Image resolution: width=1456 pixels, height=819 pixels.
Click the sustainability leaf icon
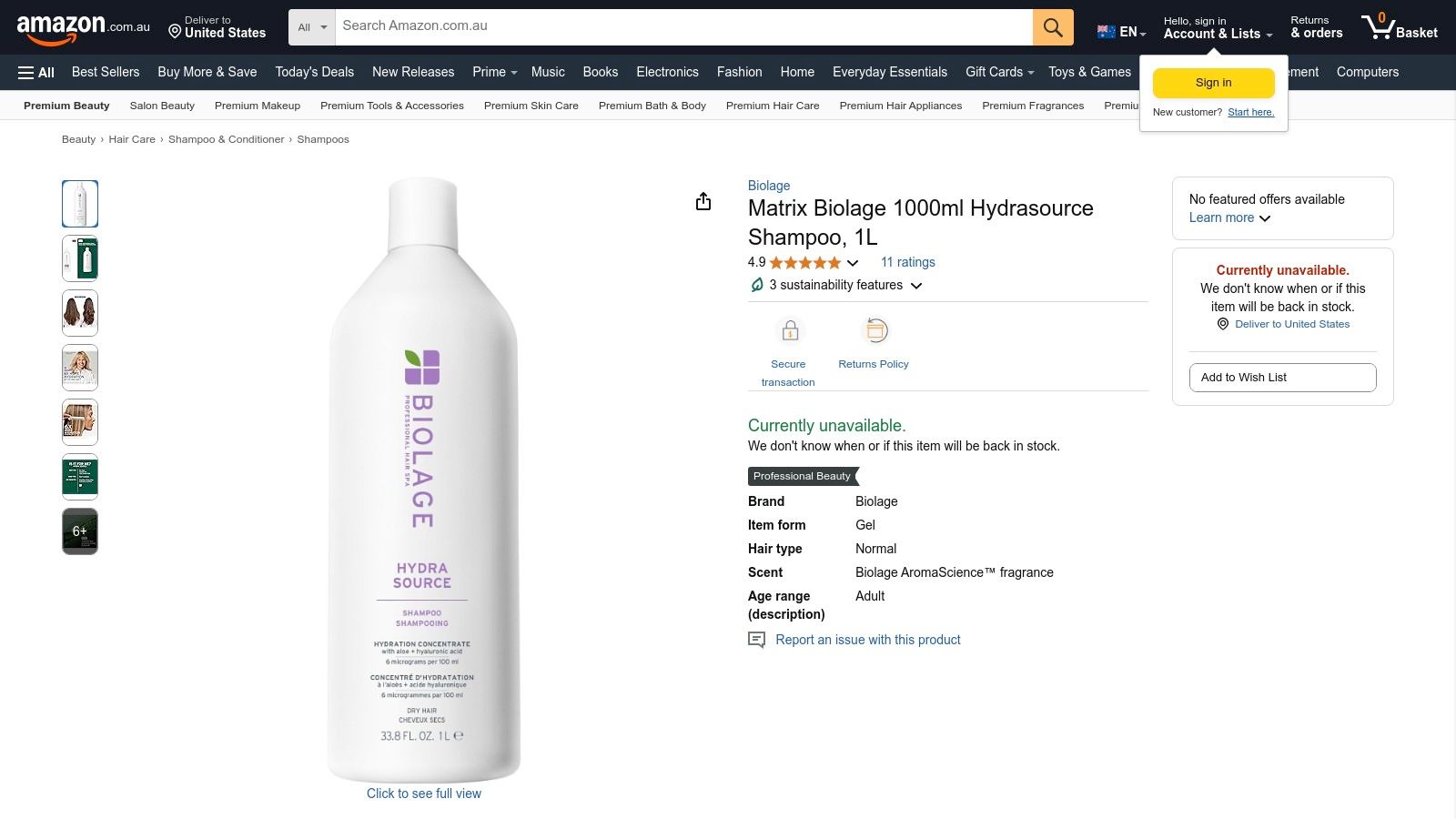(x=757, y=285)
